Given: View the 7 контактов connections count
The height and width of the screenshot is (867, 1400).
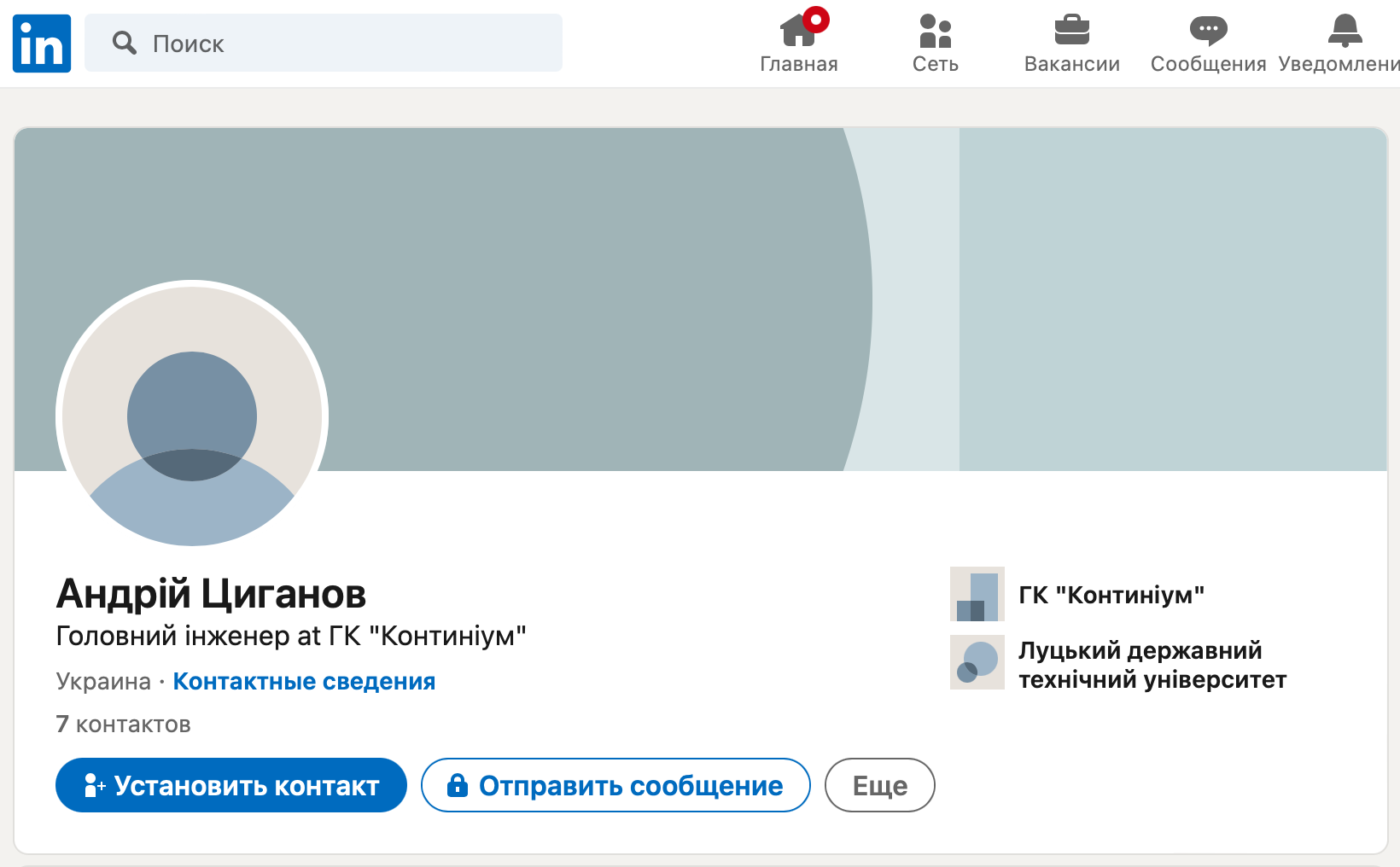Looking at the screenshot, I should point(124,724).
